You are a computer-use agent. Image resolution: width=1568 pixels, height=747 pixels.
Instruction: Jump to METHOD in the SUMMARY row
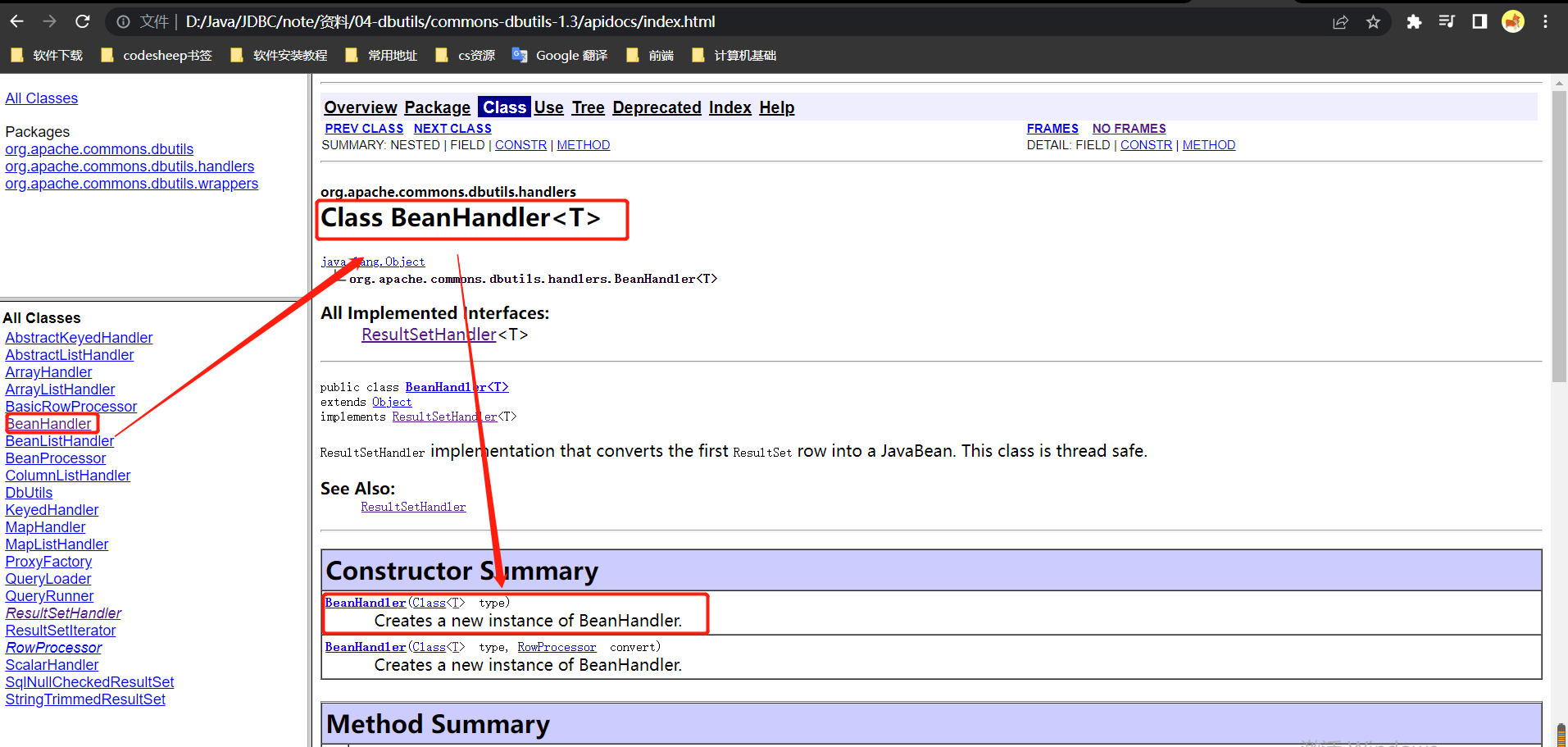584,145
